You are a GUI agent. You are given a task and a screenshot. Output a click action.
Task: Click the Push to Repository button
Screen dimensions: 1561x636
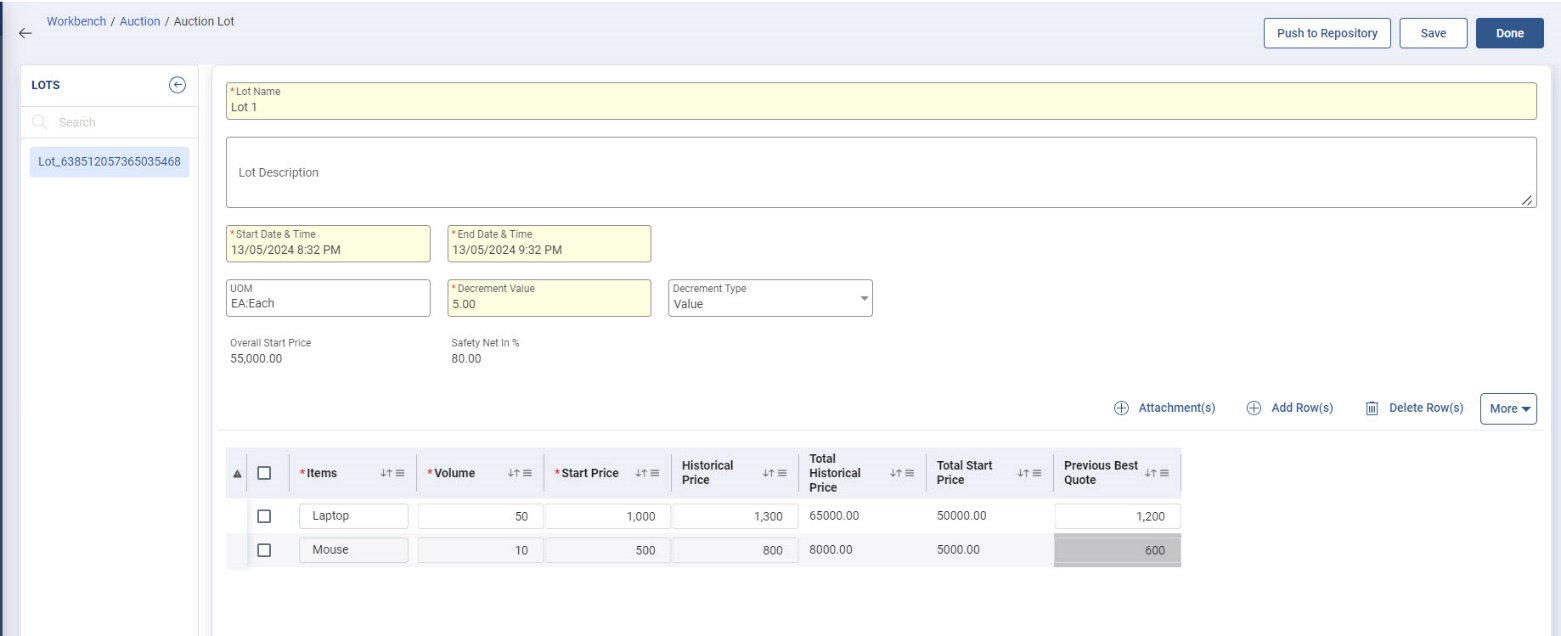[x=1327, y=33]
